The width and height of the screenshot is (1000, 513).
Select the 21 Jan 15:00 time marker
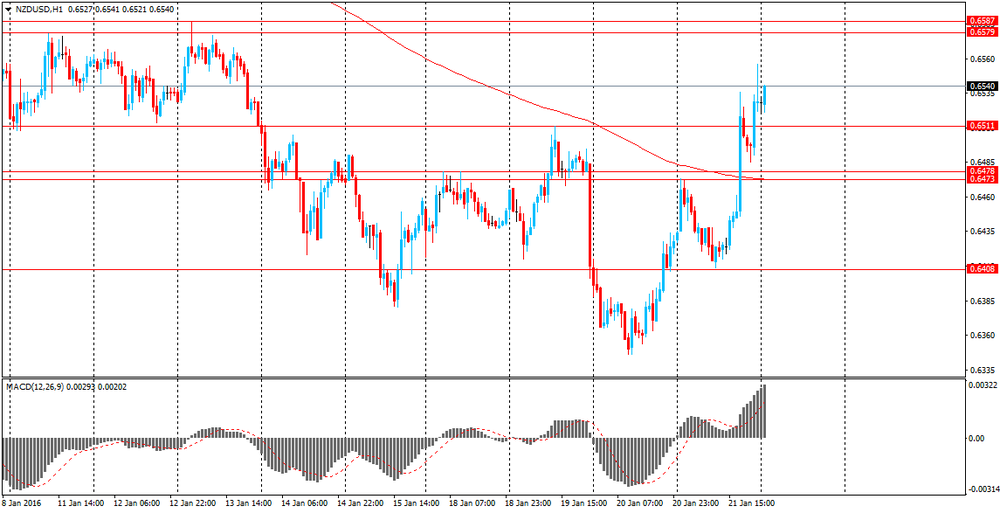tap(752, 503)
